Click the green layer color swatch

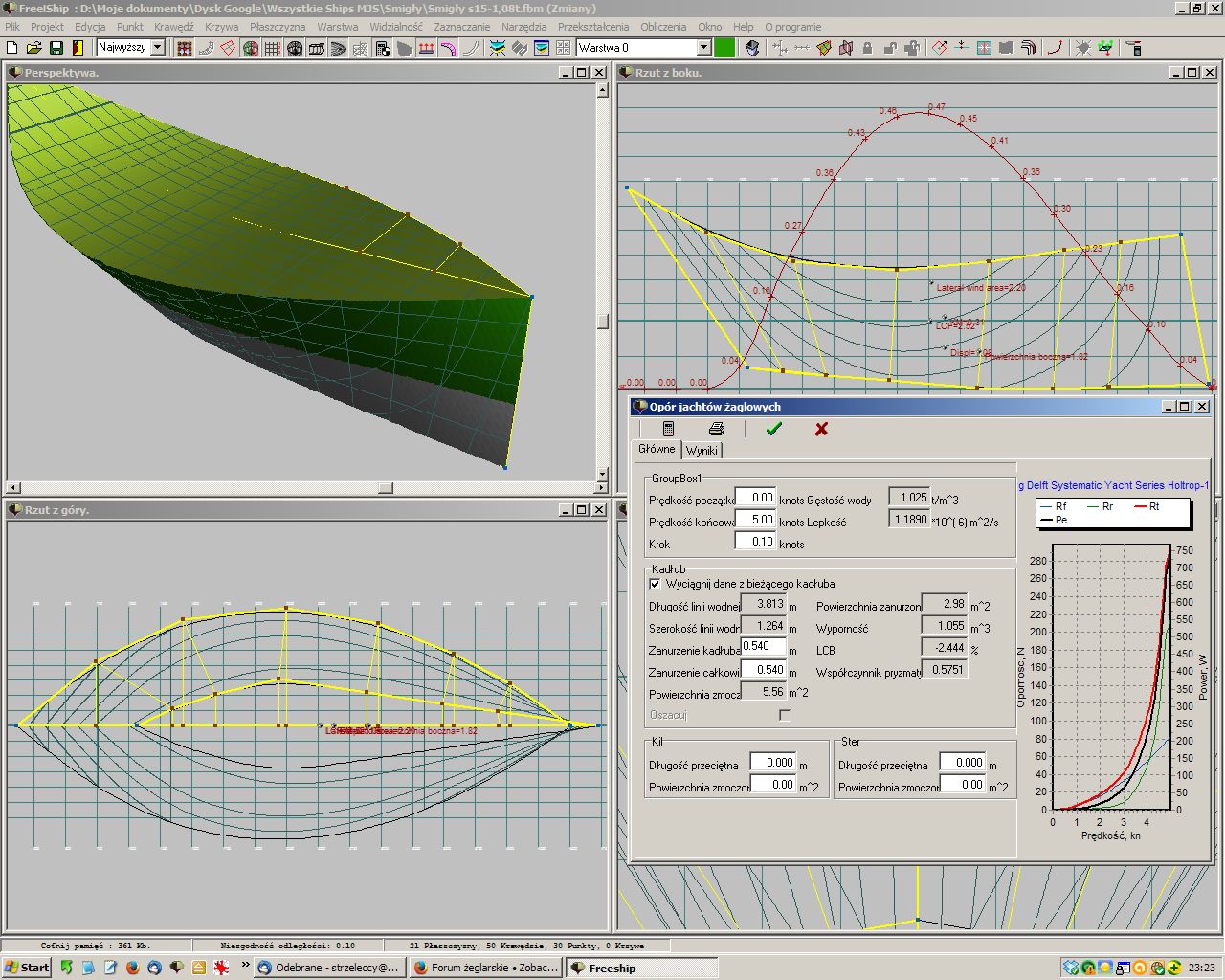(x=725, y=47)
